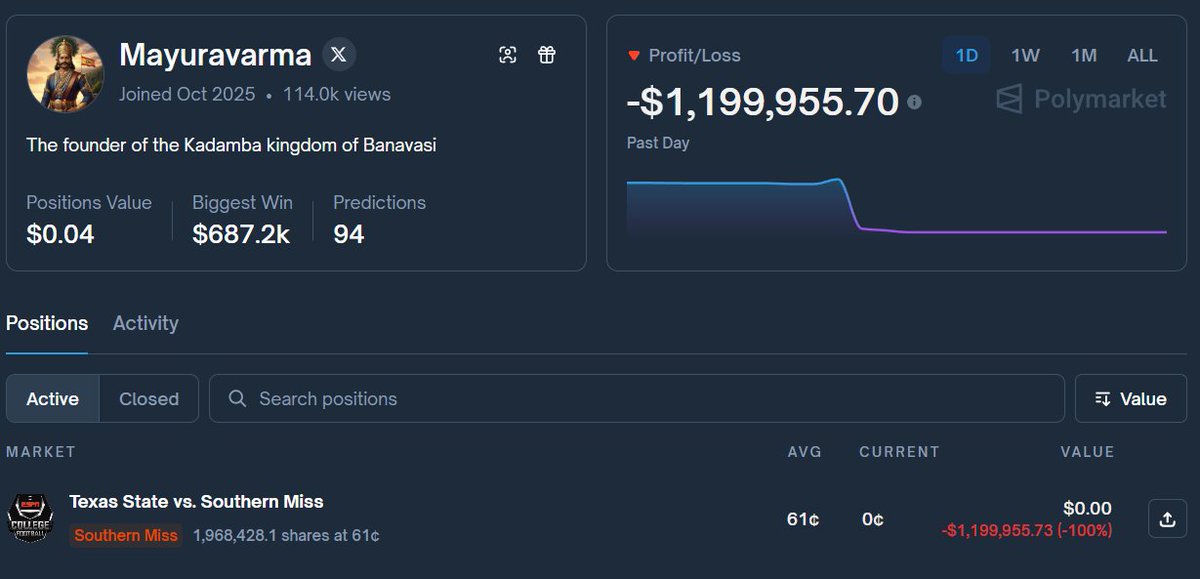The width and height of the screenshot is (1200, 579).
Task: Select the 1W profit/loss range
Action: 1025,56
